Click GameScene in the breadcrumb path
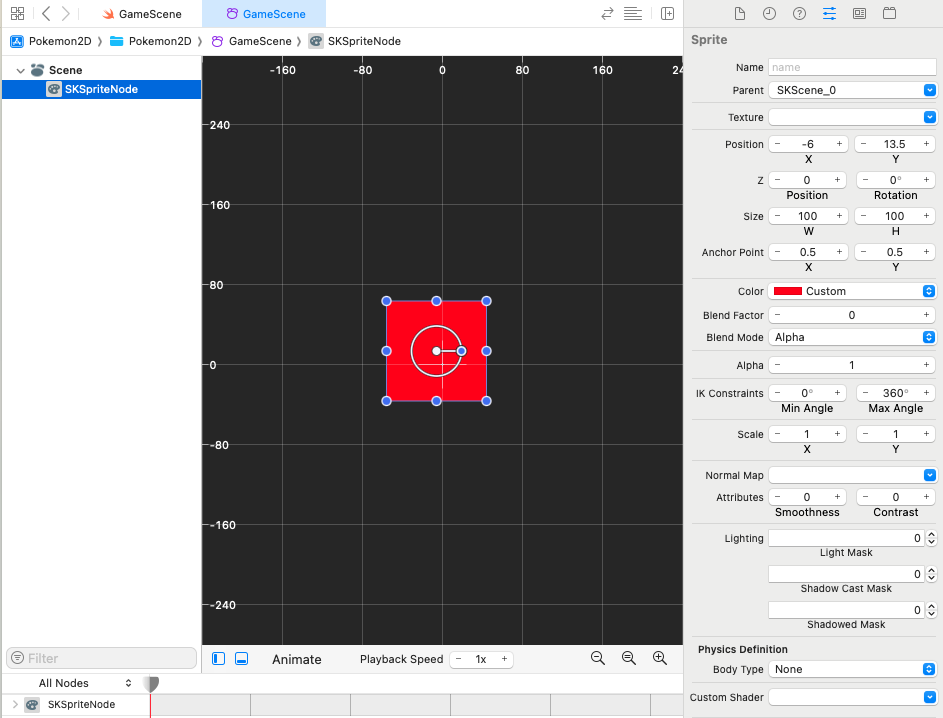 pos(259,41)
